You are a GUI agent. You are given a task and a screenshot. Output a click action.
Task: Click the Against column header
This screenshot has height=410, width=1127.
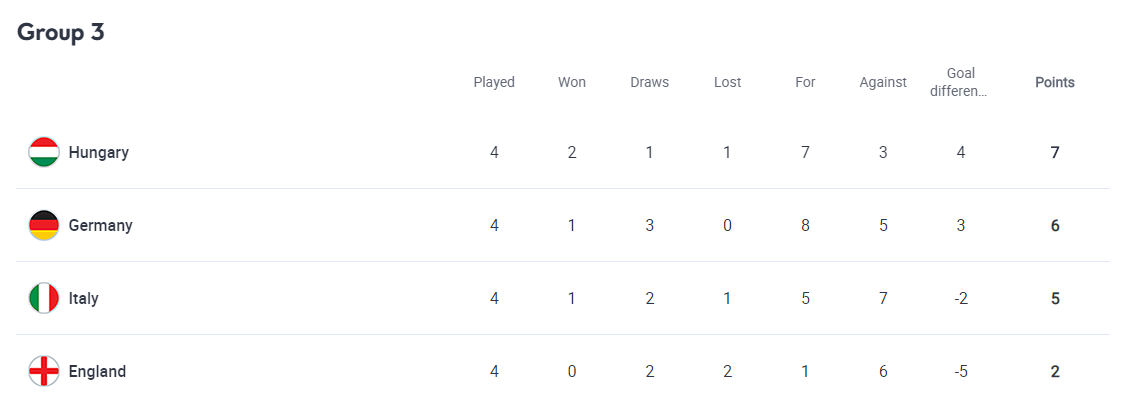(x=883, y=83)
